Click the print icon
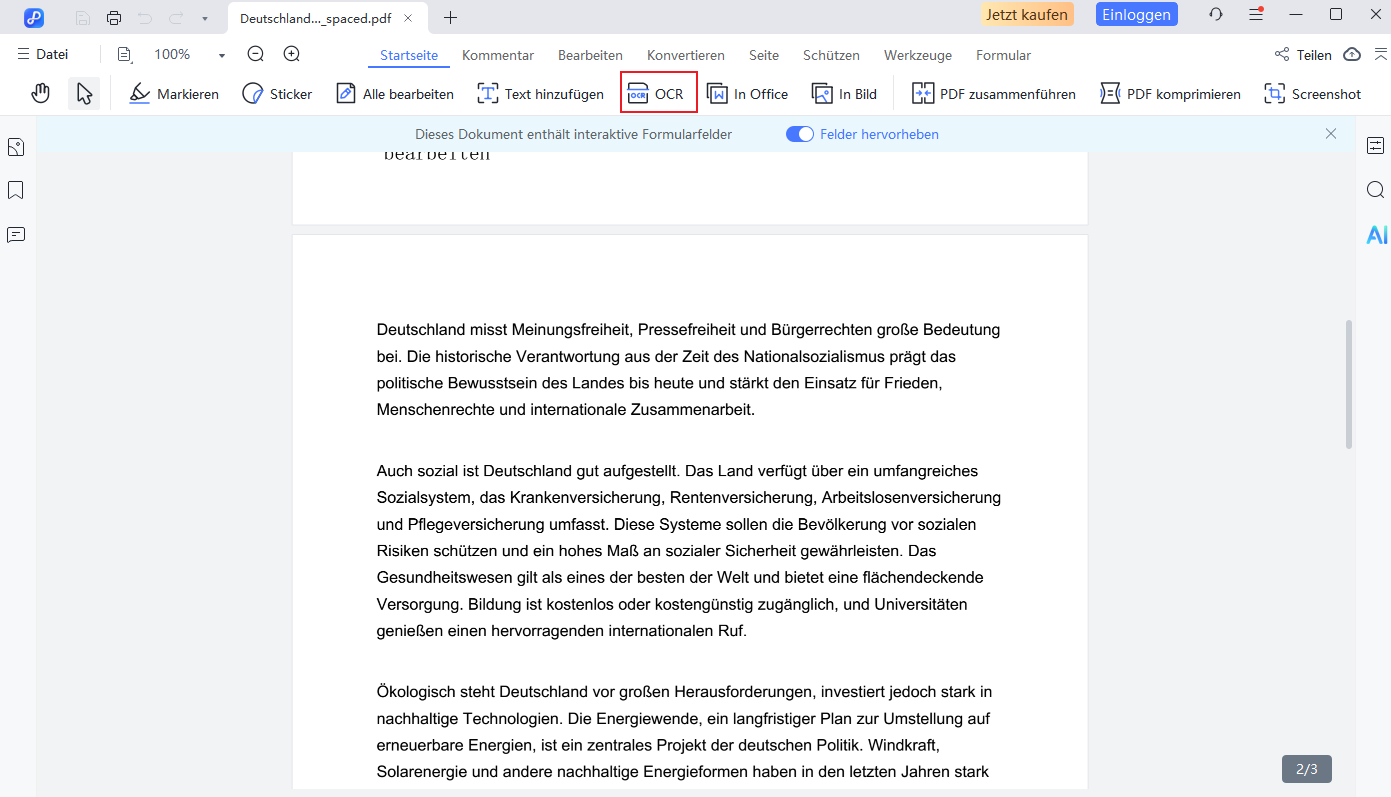Image resolution: width=1391 pixels, height=797 pixels. pyautogui.click(x=114, y=17)
